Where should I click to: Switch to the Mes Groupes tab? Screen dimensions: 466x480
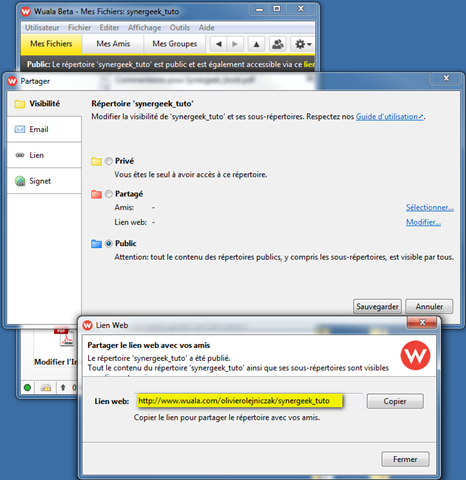pyautogui.click(x=175, y=44)
